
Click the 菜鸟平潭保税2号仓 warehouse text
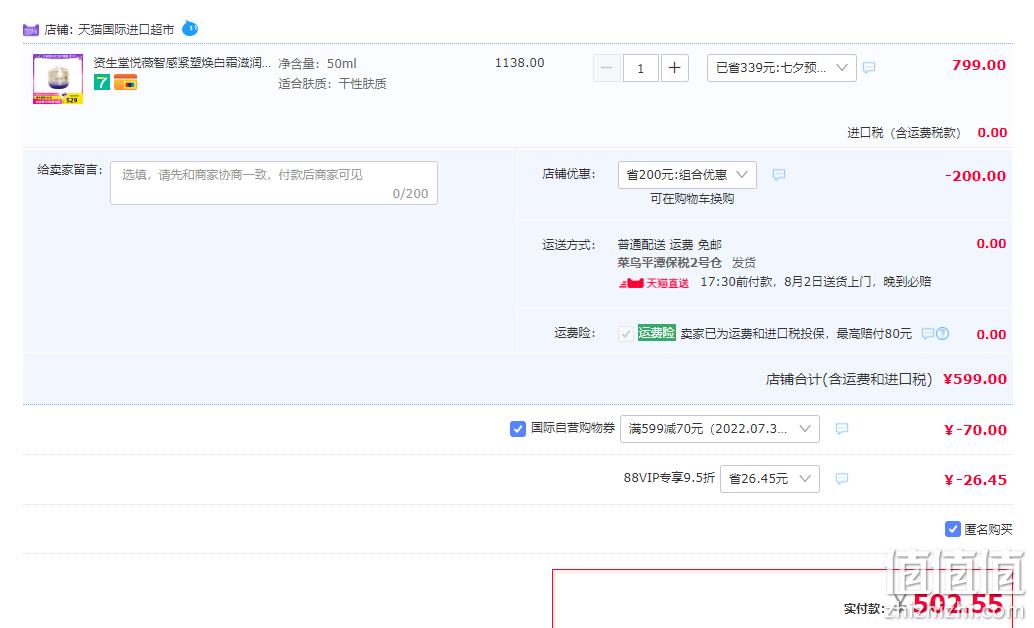click(x=669, y=263)
